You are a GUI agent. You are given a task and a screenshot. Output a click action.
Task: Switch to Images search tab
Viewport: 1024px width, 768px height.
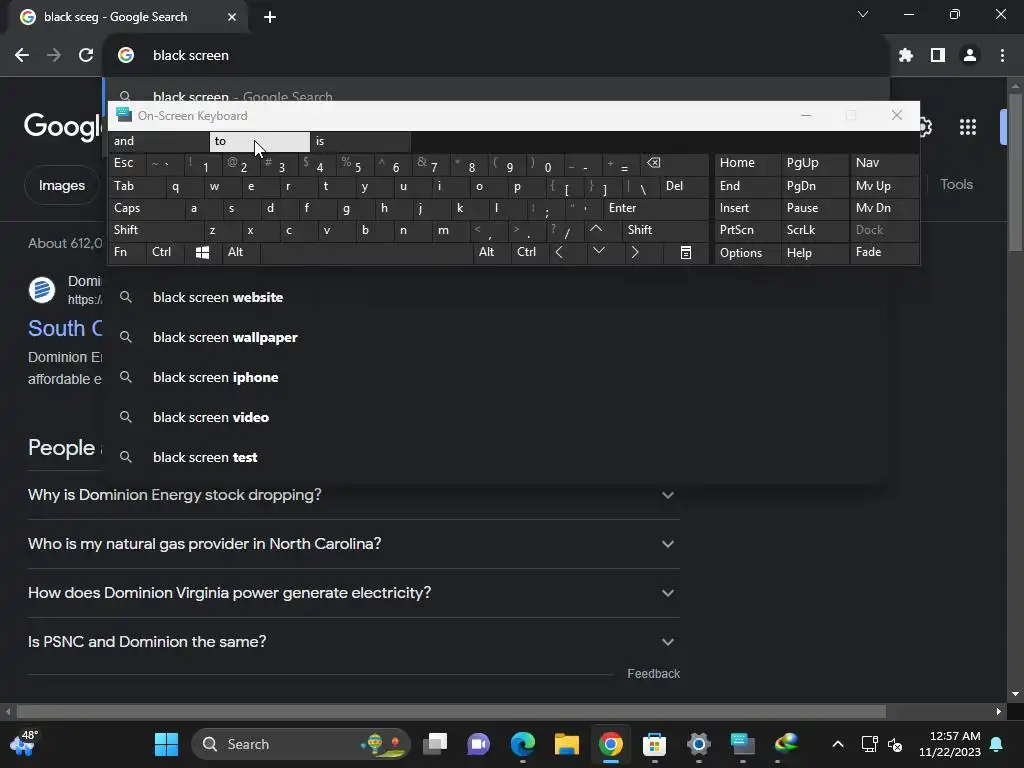pyautogui.click(x=61, y=185)
